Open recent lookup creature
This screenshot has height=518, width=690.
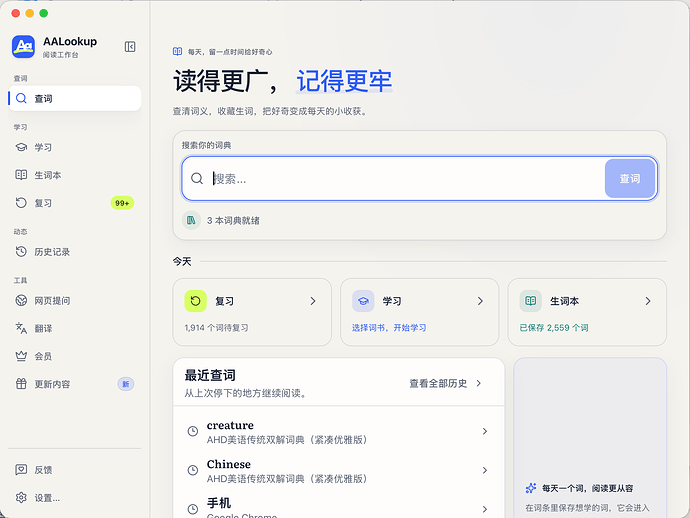click(x=338, y=431)
